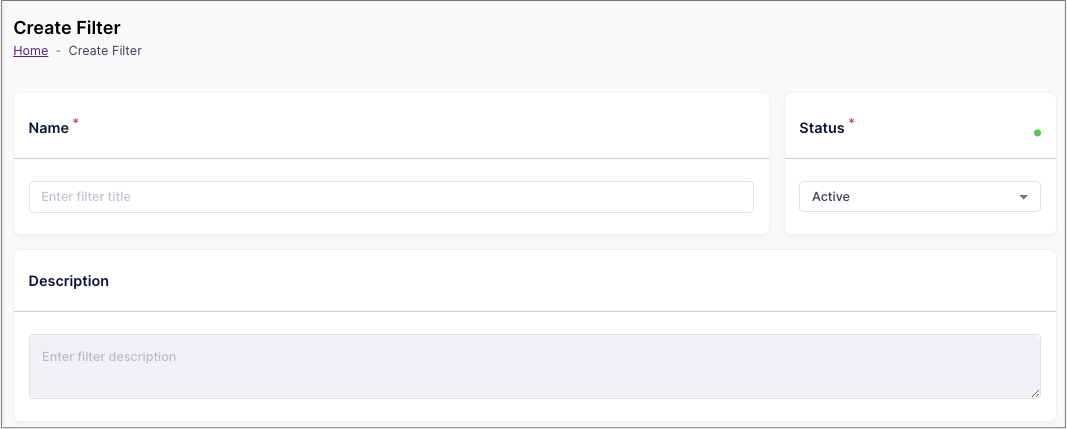Click the green status indicator dot
This screenshot has height=429, width=1067.
point(1037,133)
